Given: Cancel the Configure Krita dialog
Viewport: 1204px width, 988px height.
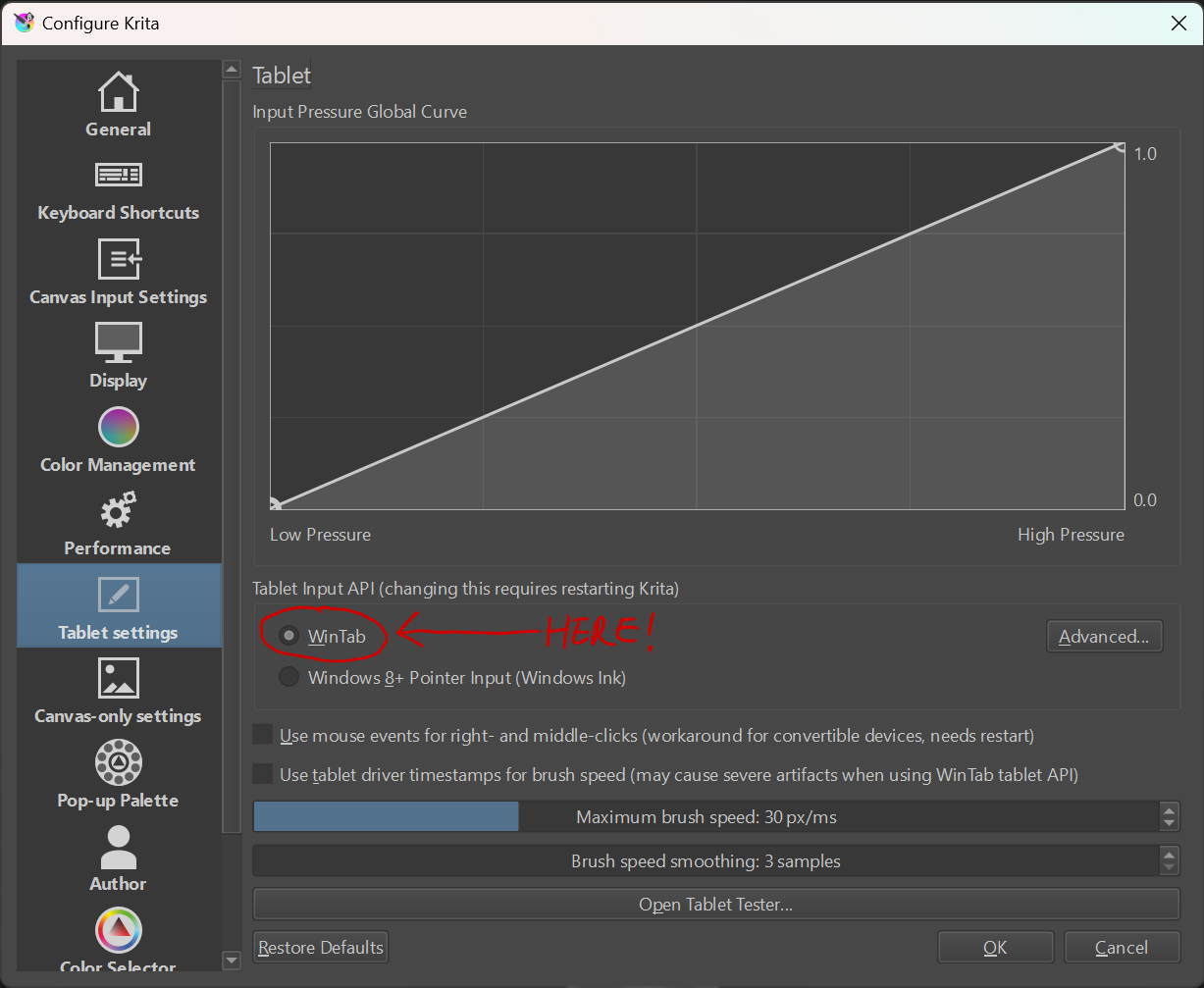Looking at the screenshot, I should click(1122, 947).
